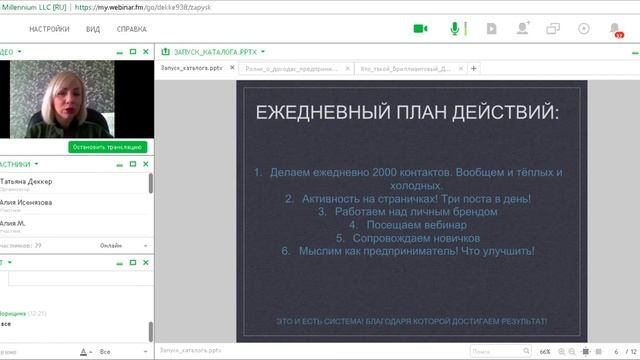Viewport: 640px width, 360px height.
Task: Switch to the second presentation tab
Action: click(291, 69)
